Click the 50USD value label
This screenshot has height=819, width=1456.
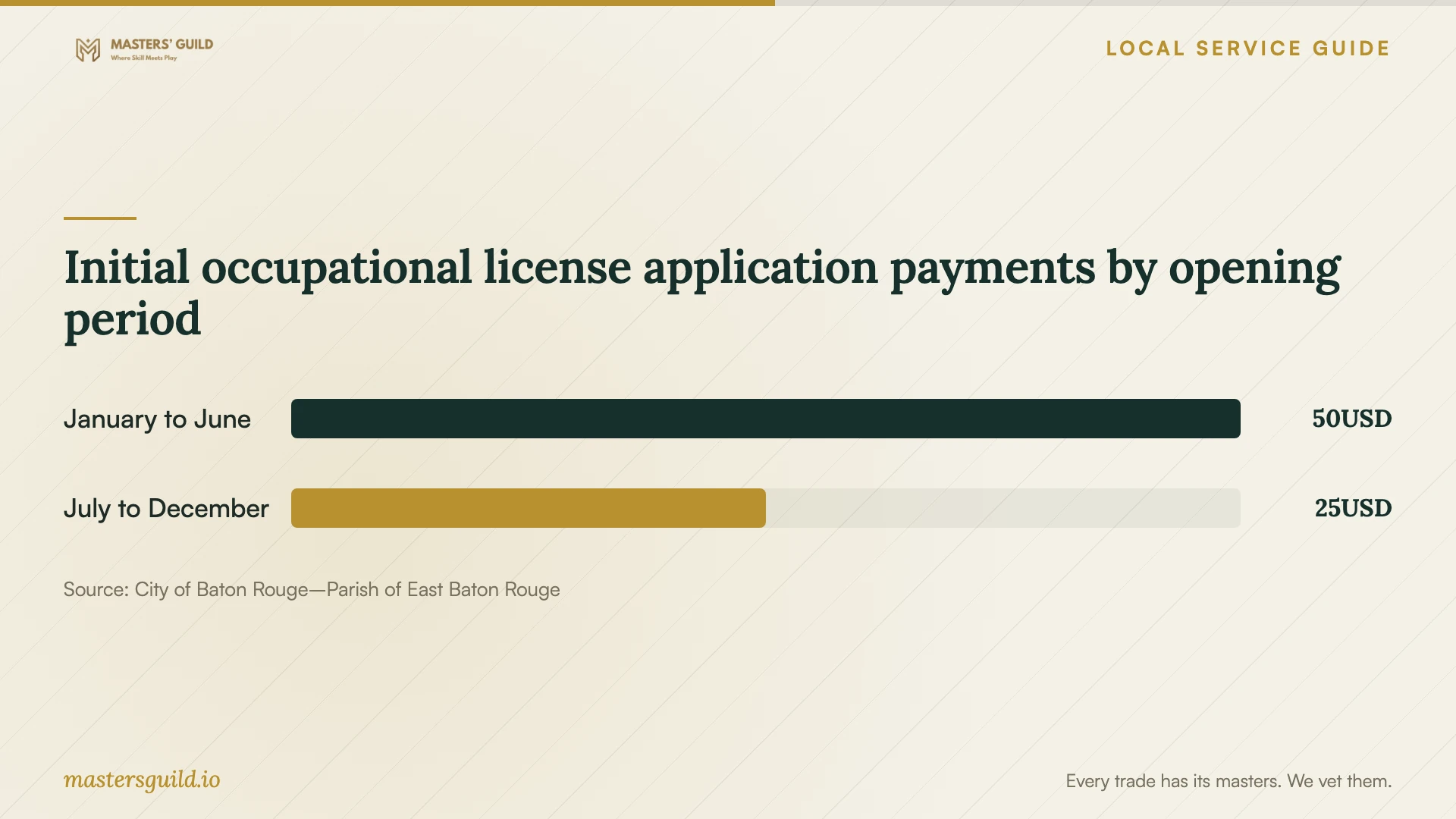1352,419
